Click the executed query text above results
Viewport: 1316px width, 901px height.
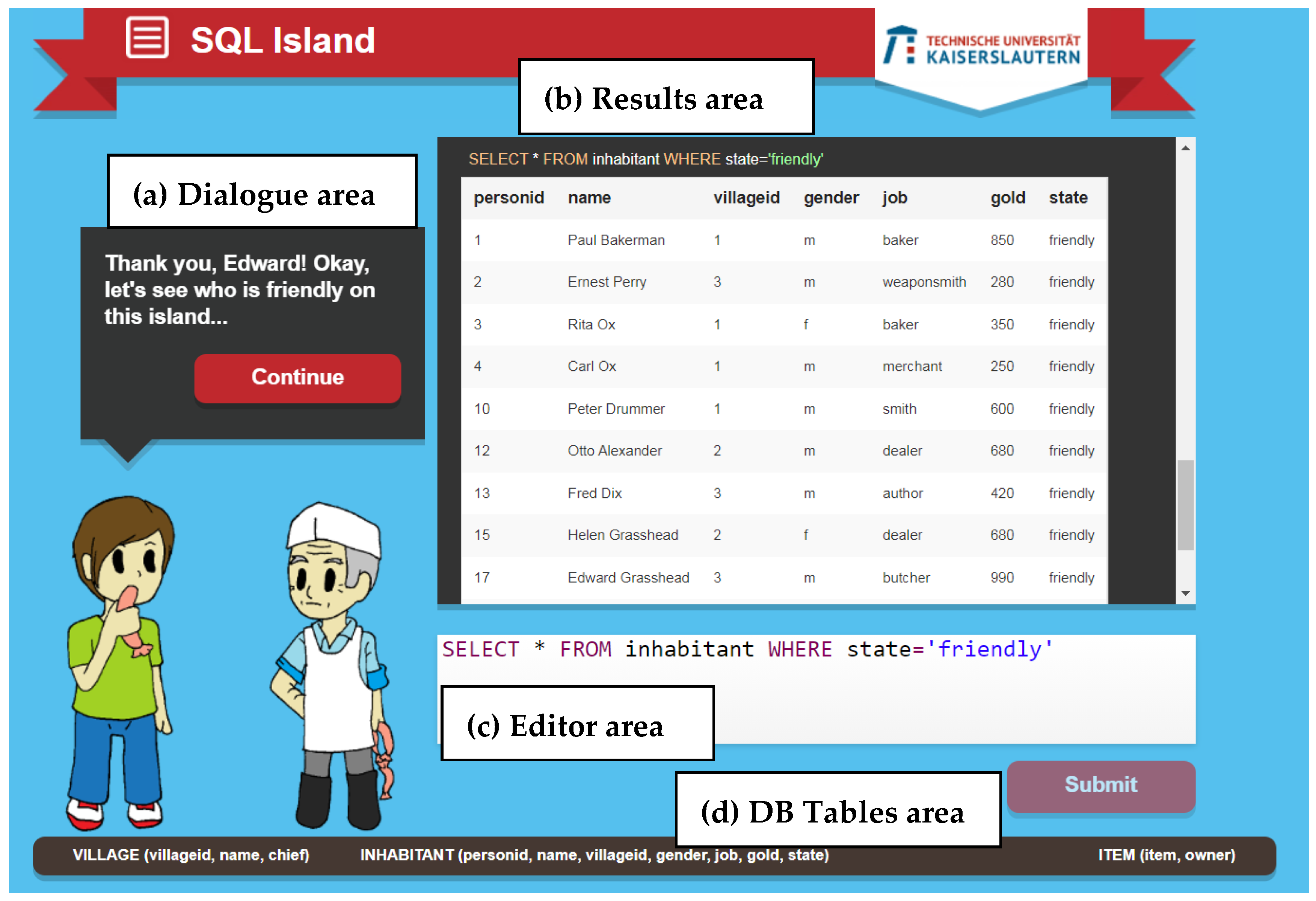[x=646, y=159]
